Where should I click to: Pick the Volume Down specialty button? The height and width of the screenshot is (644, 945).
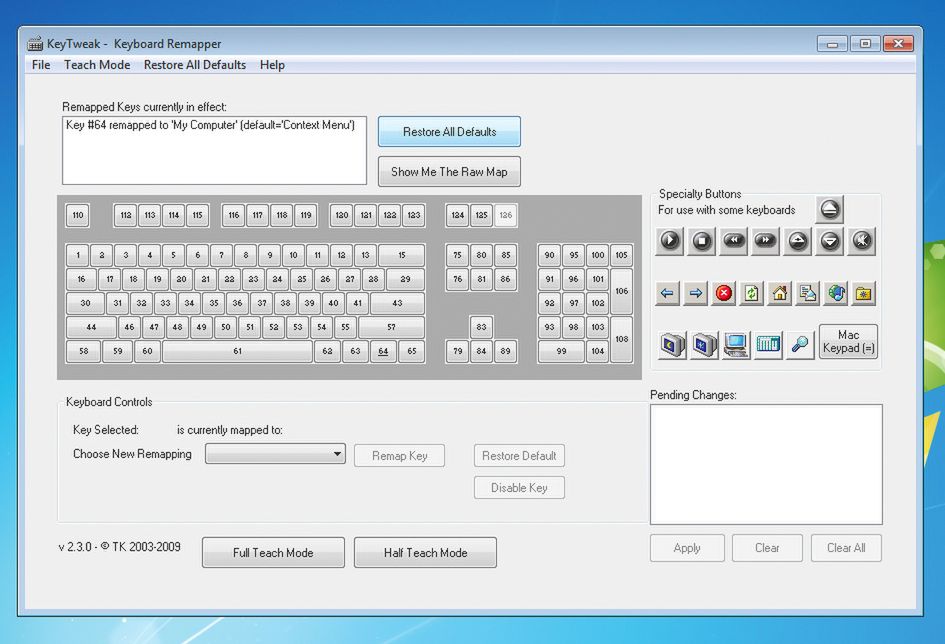pyautogui.click(x=830, y=241)
